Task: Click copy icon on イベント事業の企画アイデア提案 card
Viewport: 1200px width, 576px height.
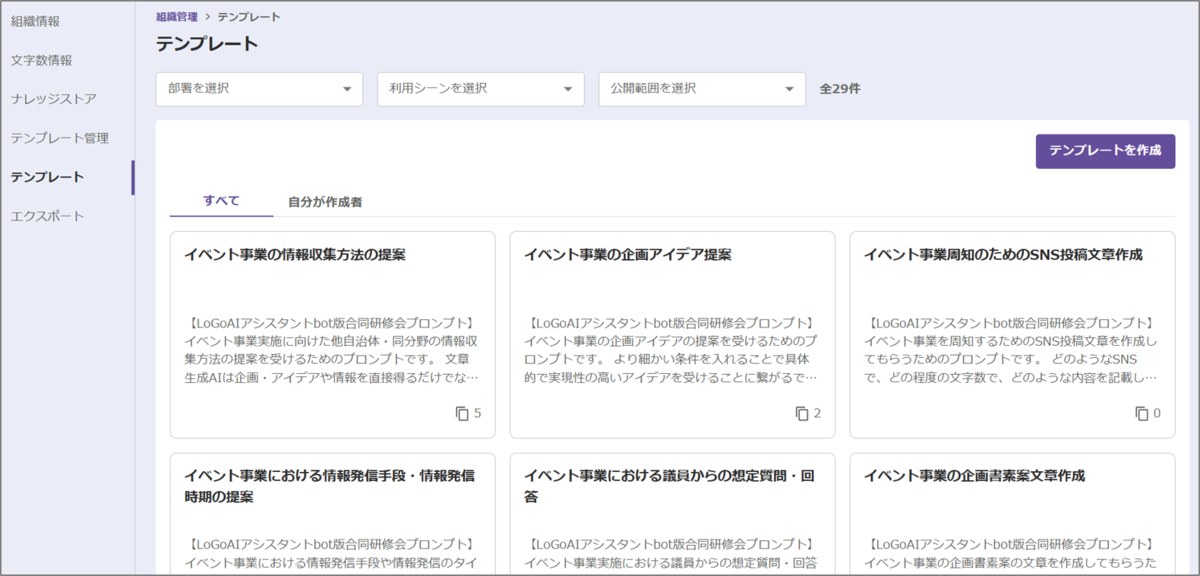Action: (802, 413)
